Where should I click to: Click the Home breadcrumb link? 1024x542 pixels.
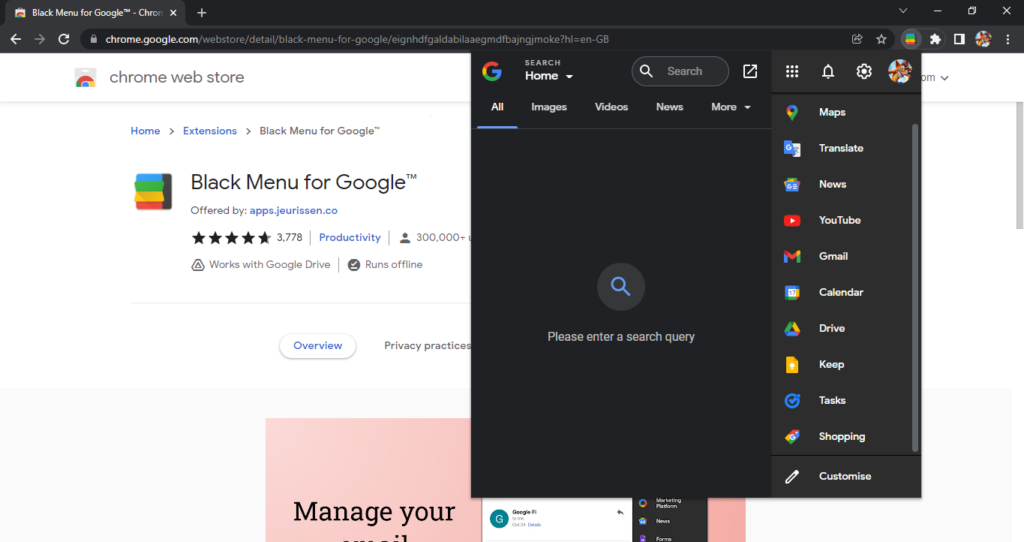[145, 131]
